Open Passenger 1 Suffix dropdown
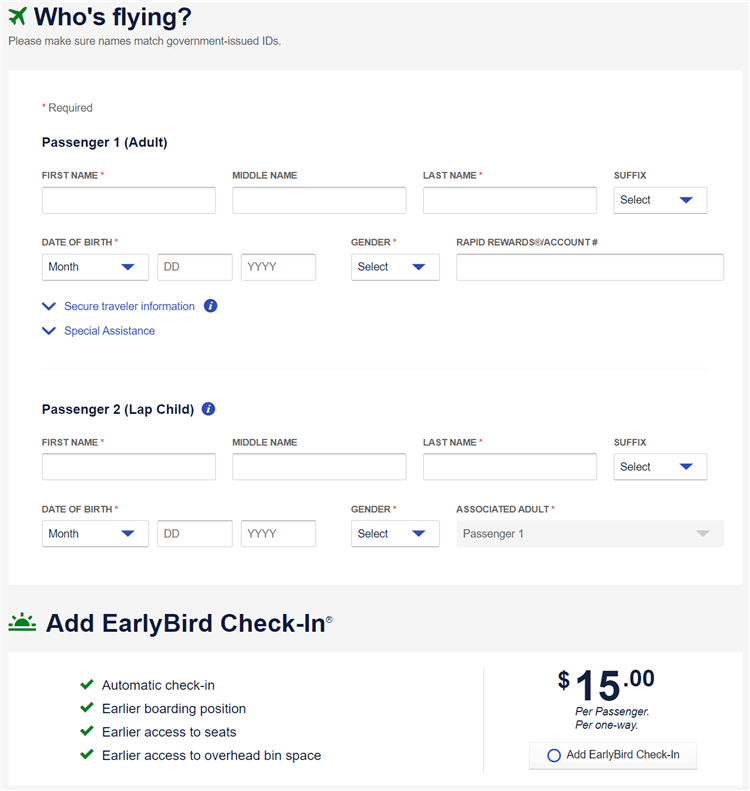Screen dimensions: 750x791 pyautogui.click(x=660, y=200)
